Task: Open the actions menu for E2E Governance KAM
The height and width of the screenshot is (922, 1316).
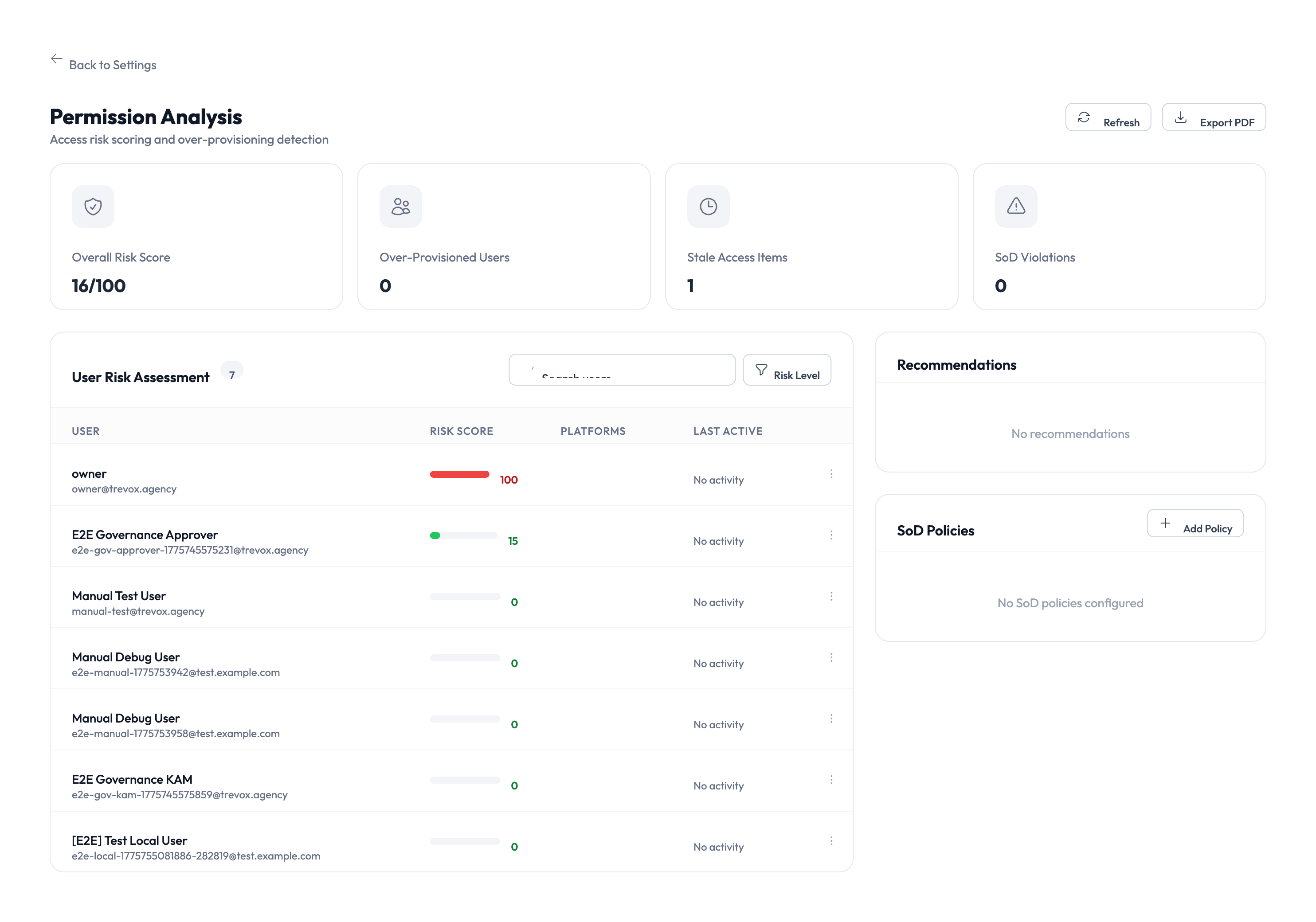Action: coord(832,779)
